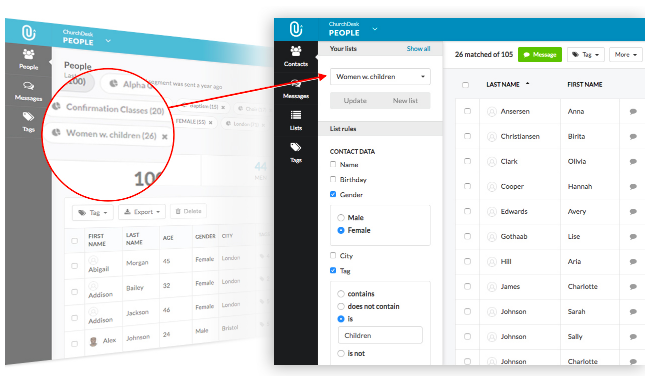Open Messages in the black sidebar
Image resolution: width=646 pixels, height=376 pixels.
pos(295,89)
